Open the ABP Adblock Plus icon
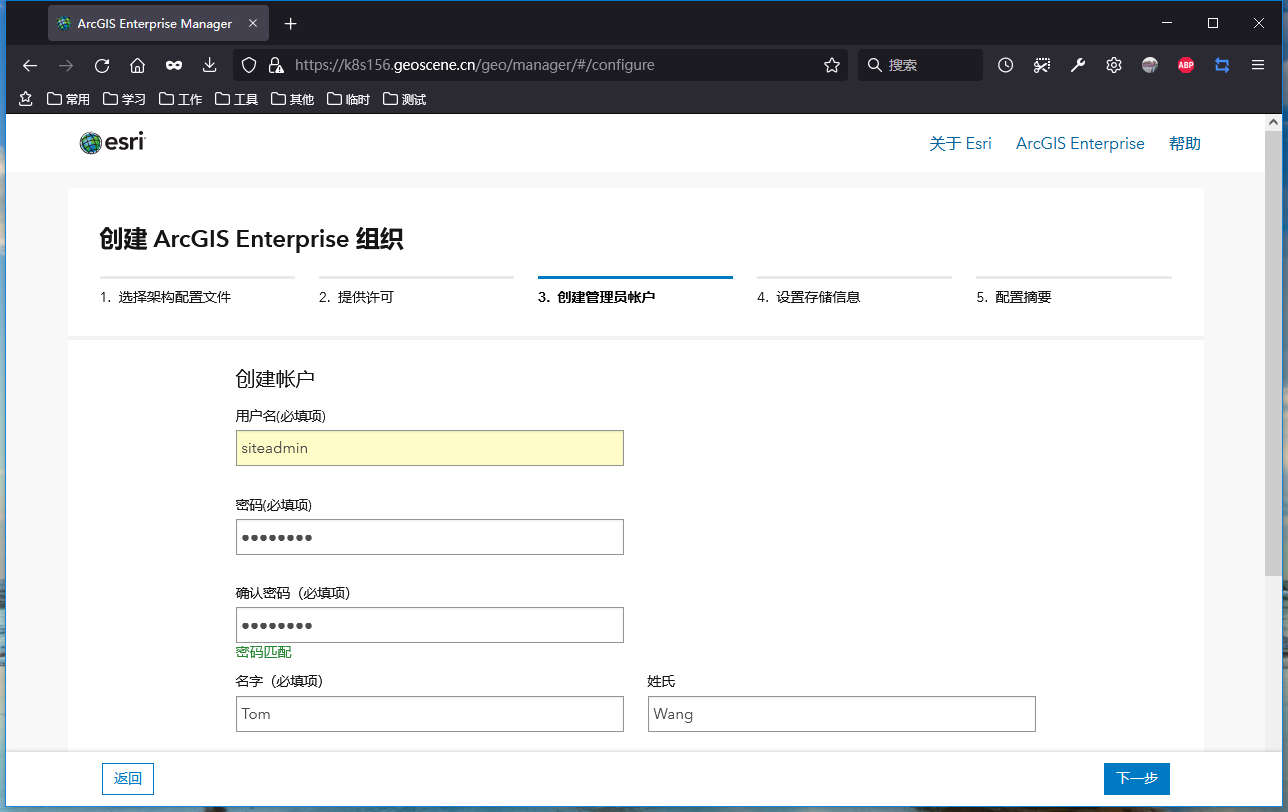This screenshot has height=812, width=1288. click(x=1186, y=65)
